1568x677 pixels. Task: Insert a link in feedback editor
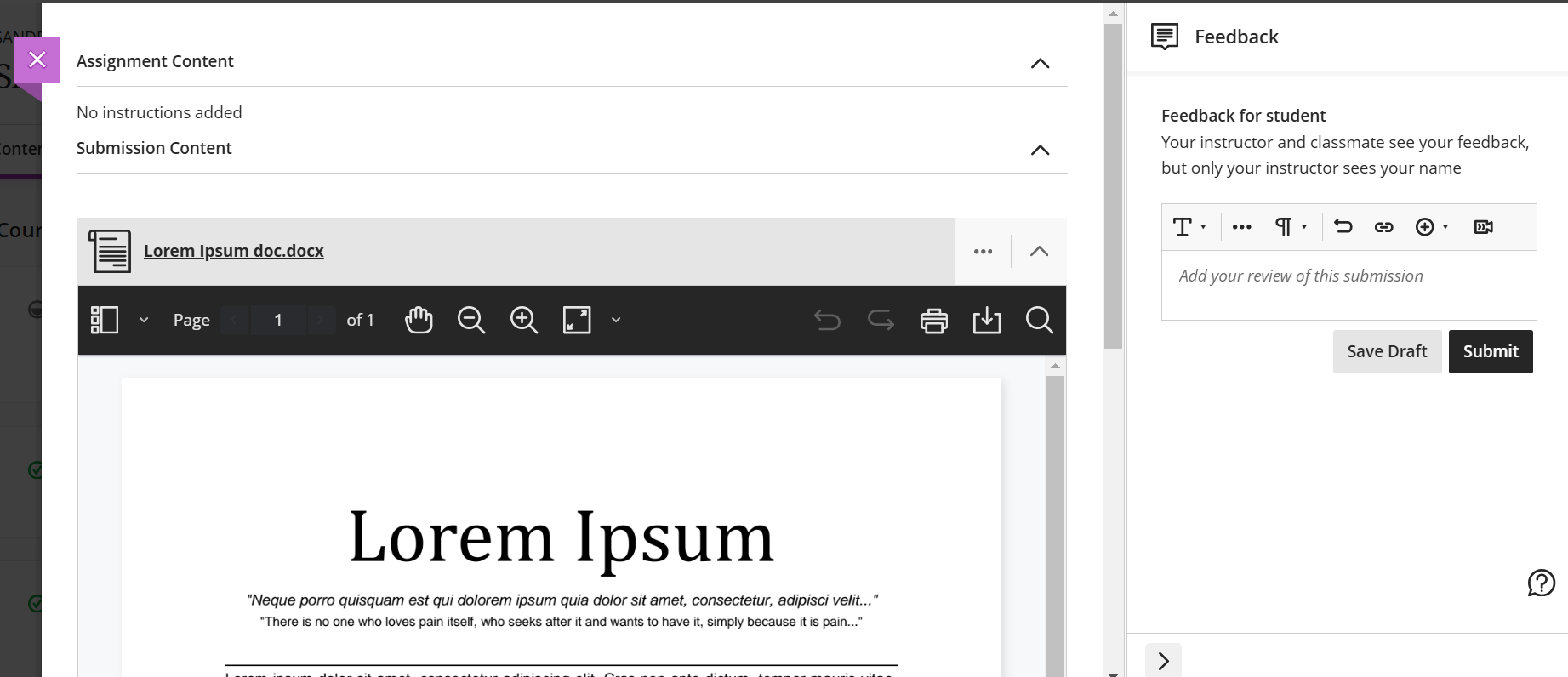pyautogui.click(x=1383, y=227)
